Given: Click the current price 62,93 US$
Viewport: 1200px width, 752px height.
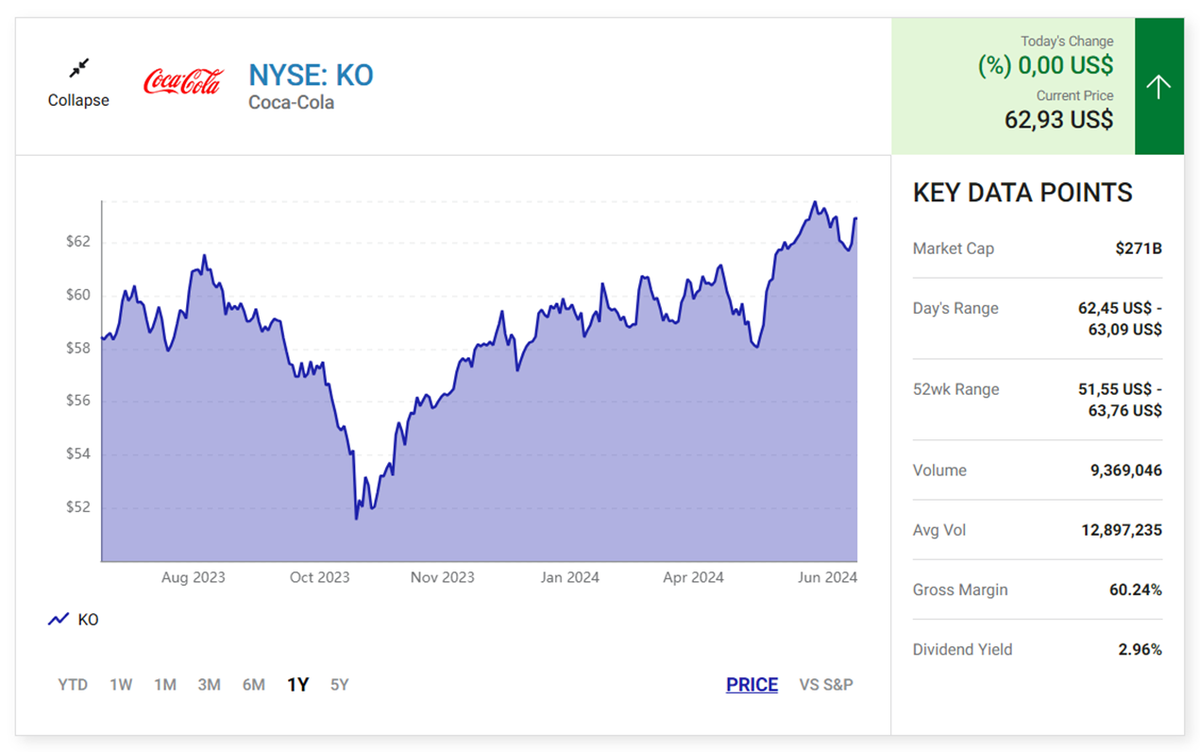Looking at the screenshot, I should point(1058,120).
